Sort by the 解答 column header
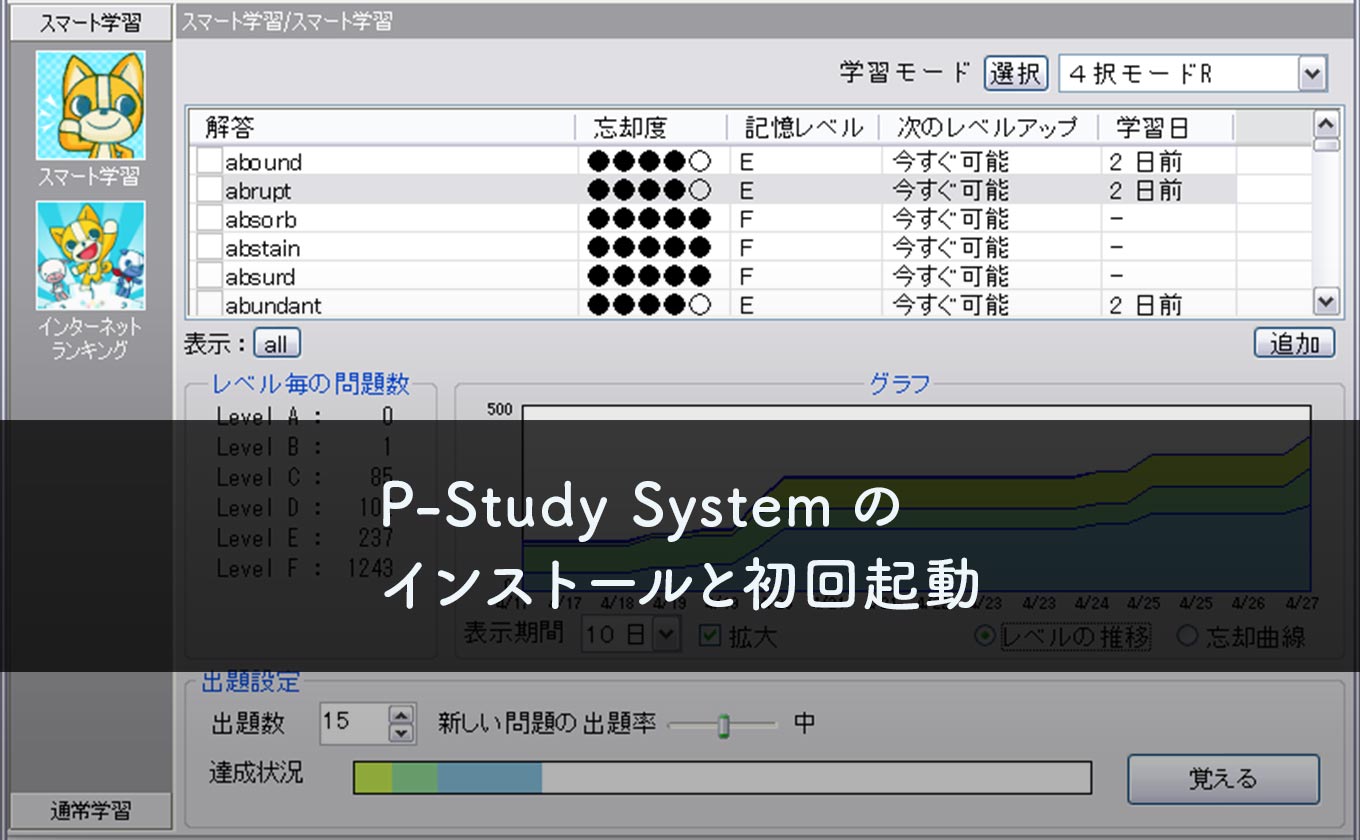The height and width of the screenshot is (840, 1360). pos(381,127)
